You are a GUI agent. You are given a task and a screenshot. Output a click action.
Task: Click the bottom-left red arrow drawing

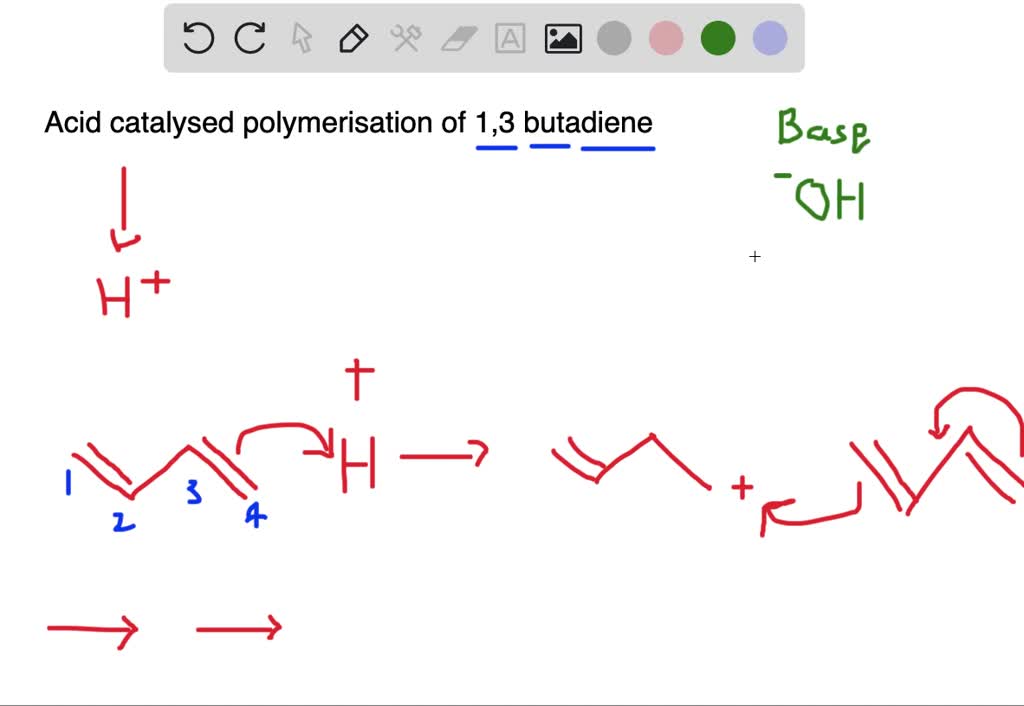pos(90,628)
